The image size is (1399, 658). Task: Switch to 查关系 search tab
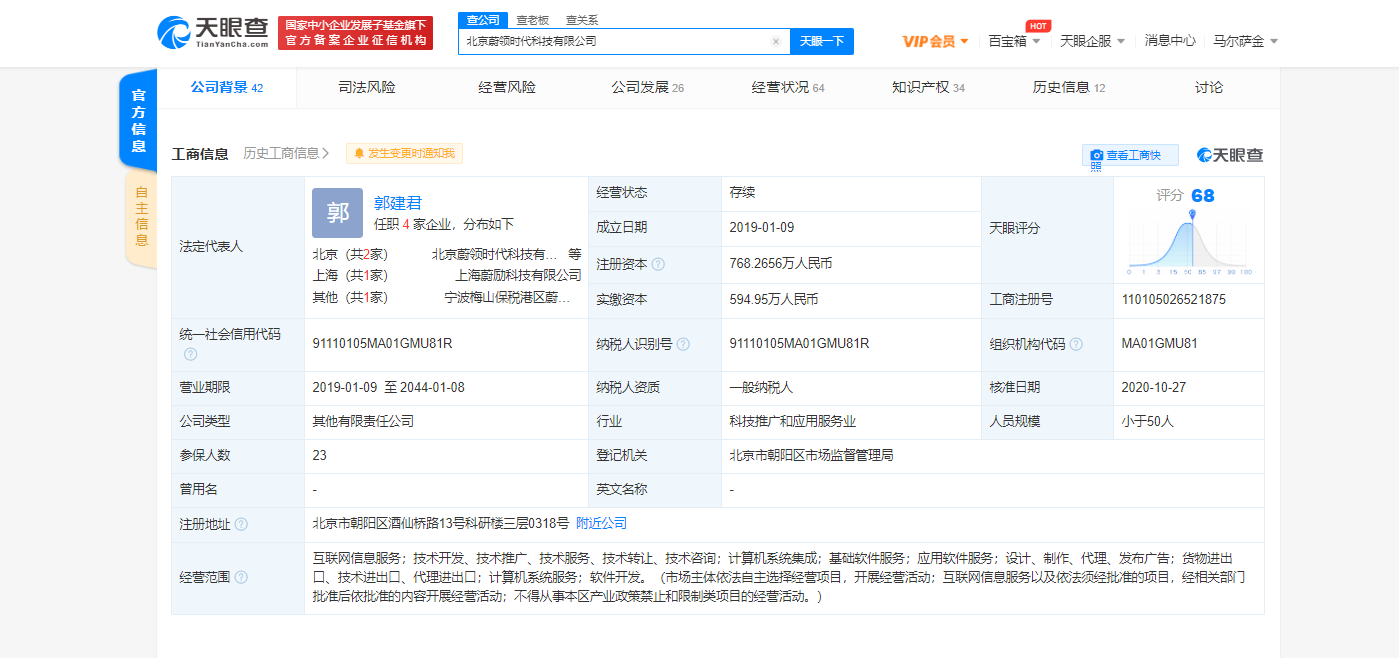coord(582,20)
